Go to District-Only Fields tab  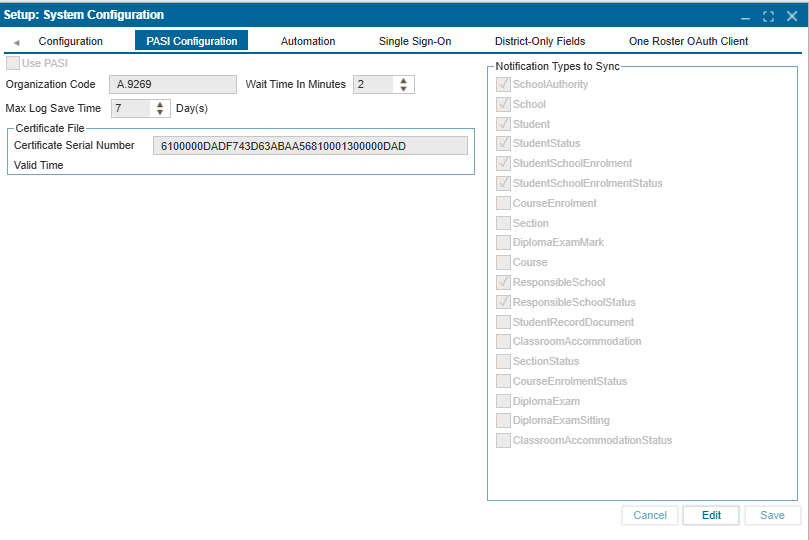[540, 41]
